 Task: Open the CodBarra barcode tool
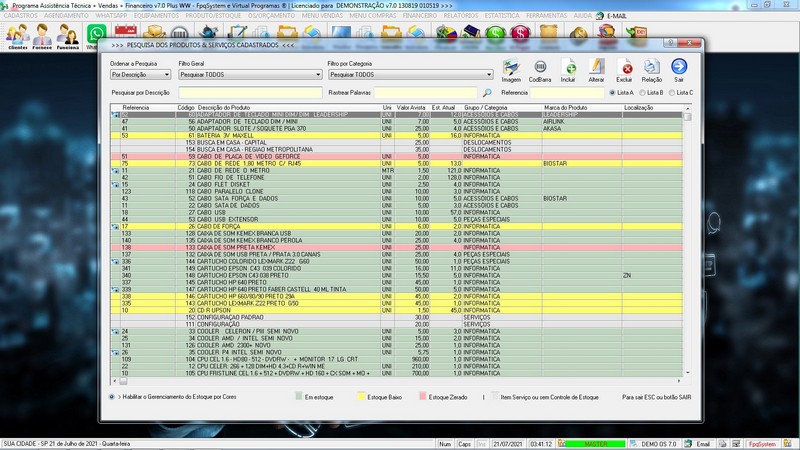tap(540, 68)
